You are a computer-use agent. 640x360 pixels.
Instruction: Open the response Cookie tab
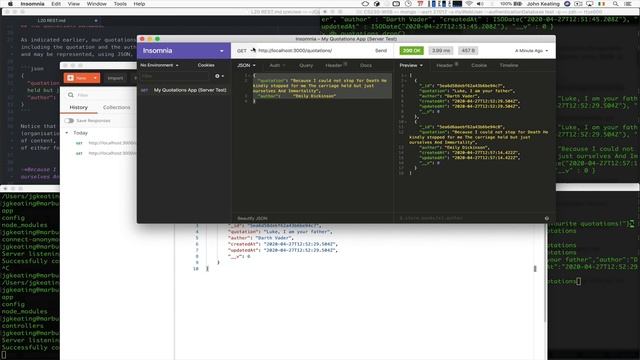479,65
